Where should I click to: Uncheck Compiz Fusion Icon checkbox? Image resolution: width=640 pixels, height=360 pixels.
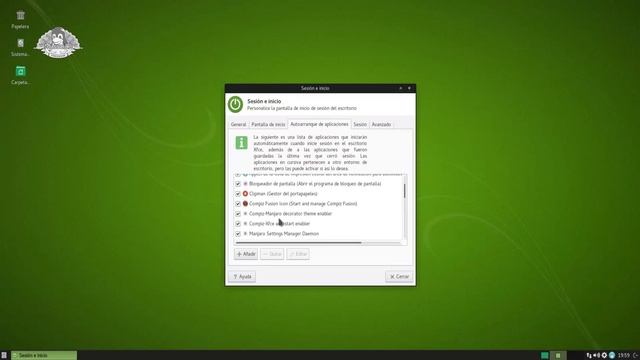[x=238, y=204]
